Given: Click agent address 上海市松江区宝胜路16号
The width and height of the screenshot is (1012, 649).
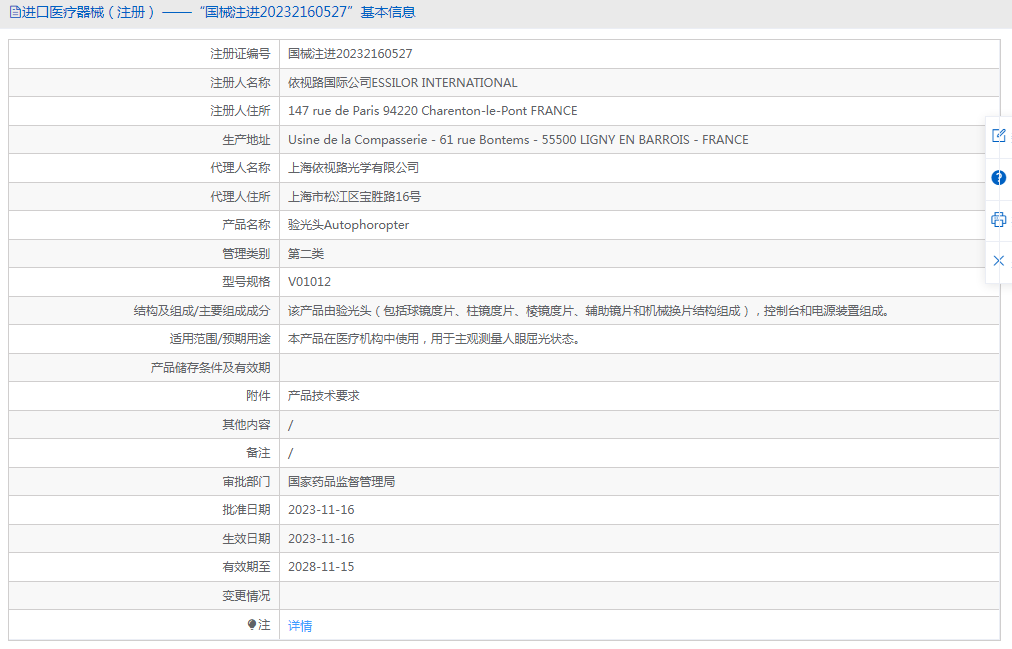Looking at the screenshot, I should (x=354, y=197).
